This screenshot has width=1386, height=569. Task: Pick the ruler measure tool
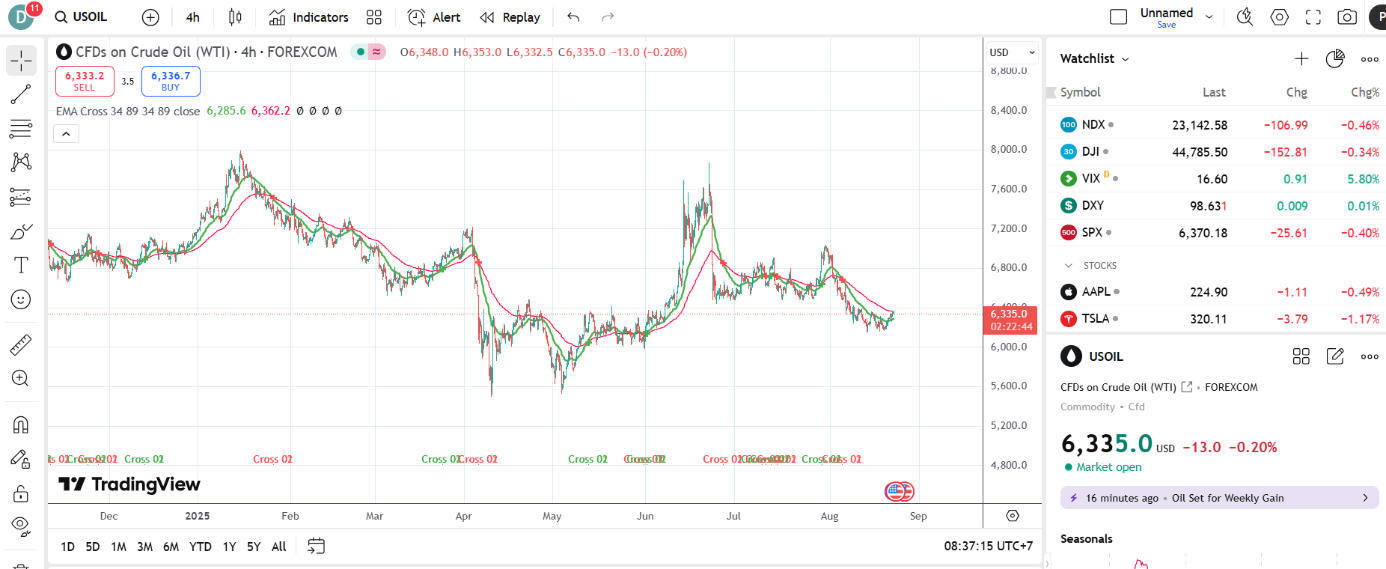(21, 346)
